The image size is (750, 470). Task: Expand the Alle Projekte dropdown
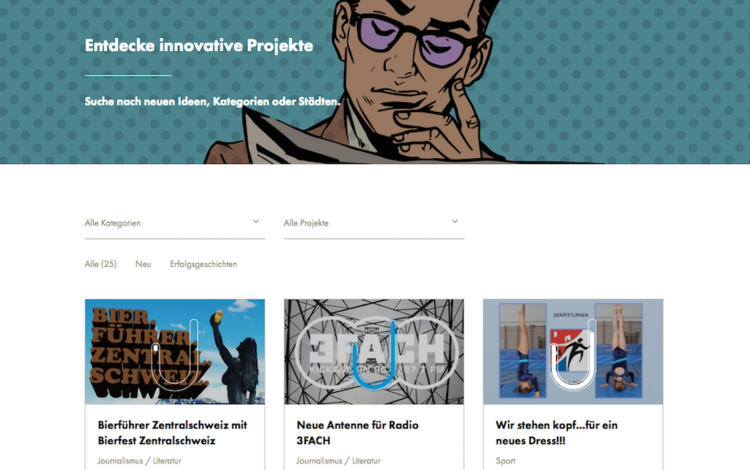[x=374, y=223]
